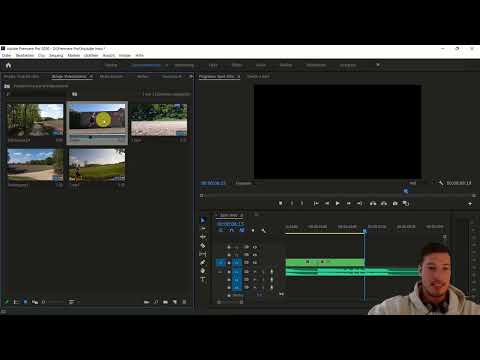Open timeline display settings wrench
This screenshot has width=480, height=360.
263,230
